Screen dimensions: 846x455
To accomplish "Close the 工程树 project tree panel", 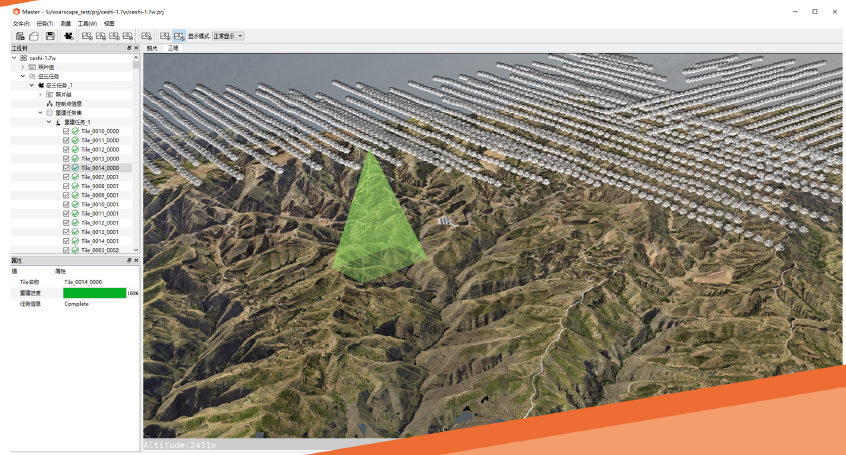I will point(136,48).
